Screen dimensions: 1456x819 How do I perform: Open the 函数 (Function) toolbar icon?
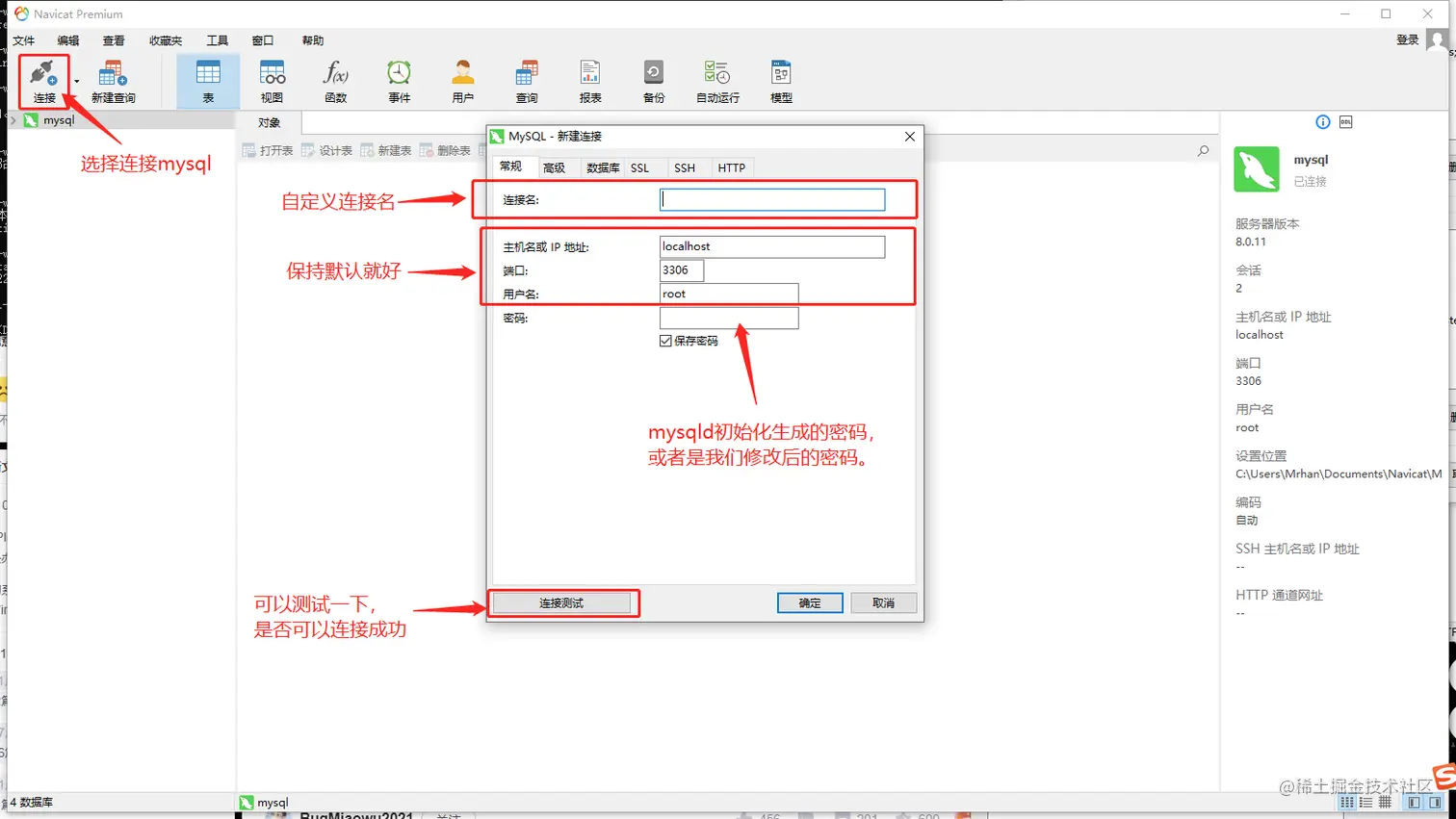[335, 82]
